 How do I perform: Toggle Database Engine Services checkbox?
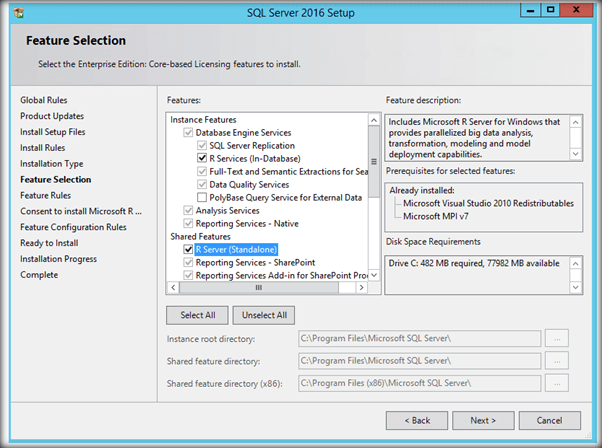click(x=188, y=133)
